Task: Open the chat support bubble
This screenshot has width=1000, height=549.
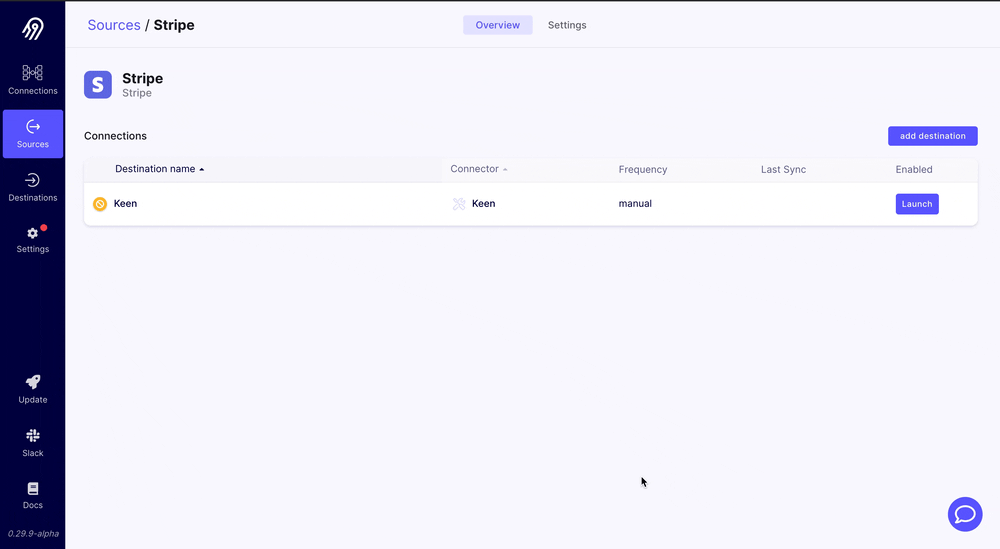Action: click(965, 514)
